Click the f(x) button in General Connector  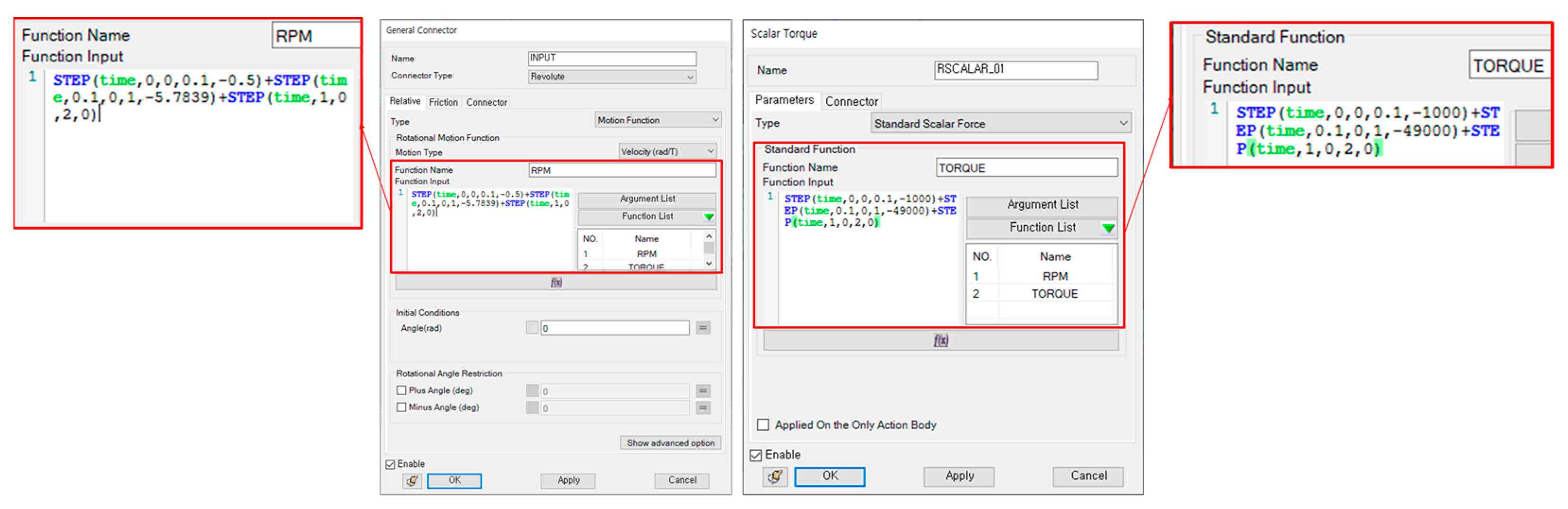pyautogui.click(x=556, y=283)
